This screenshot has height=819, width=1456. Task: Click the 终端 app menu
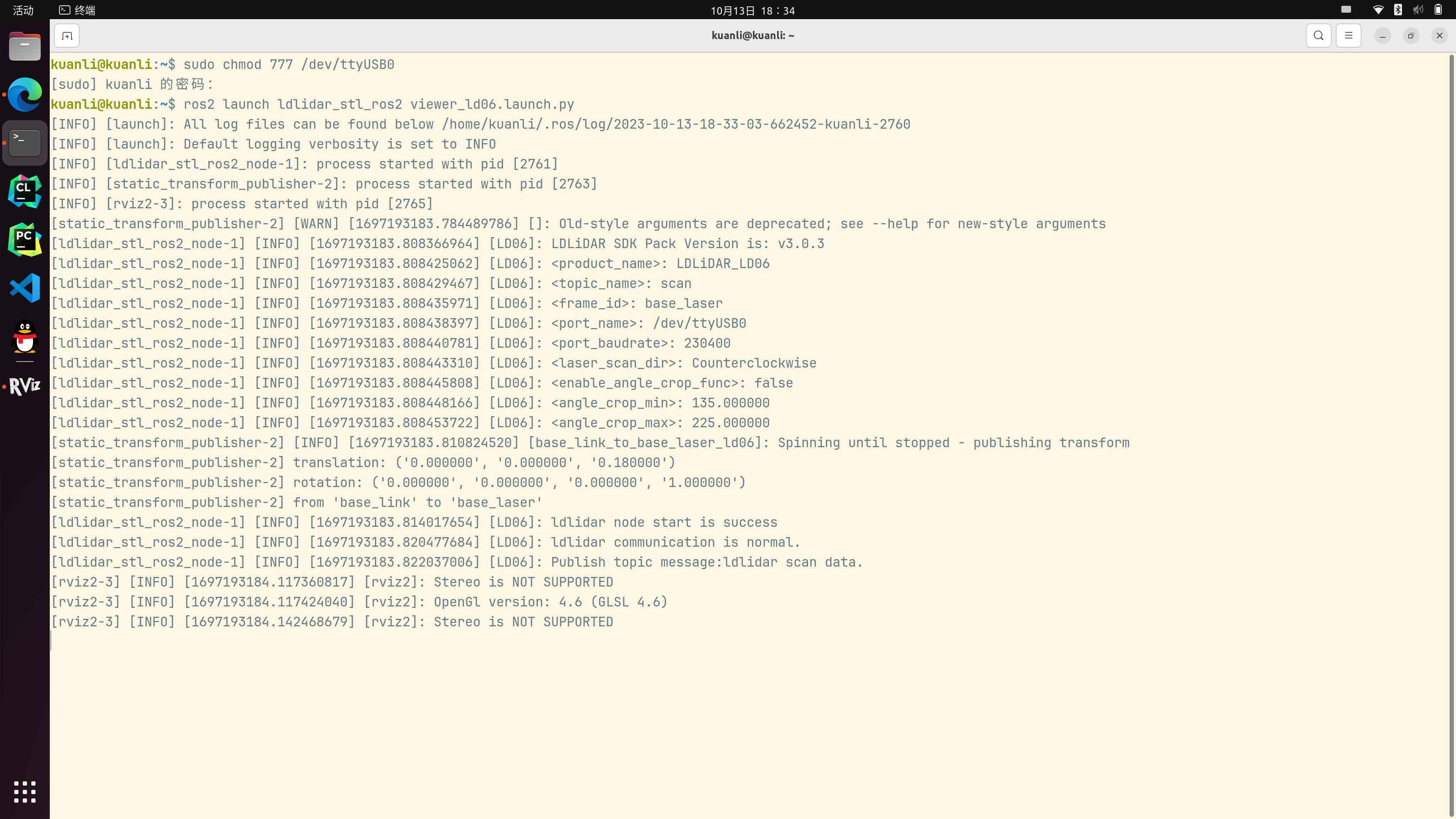coord(77,10)
